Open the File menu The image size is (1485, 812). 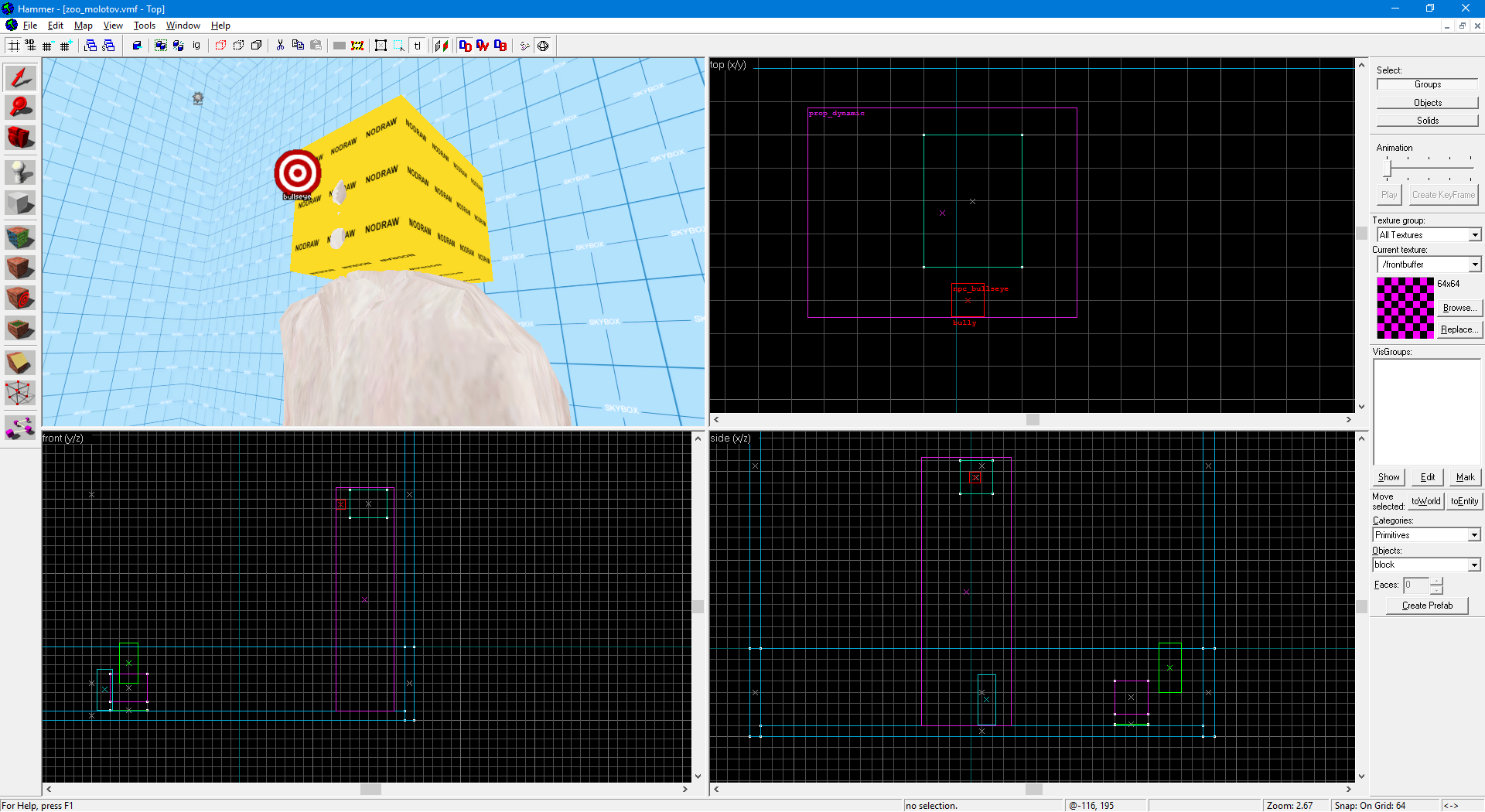point(30,26)
